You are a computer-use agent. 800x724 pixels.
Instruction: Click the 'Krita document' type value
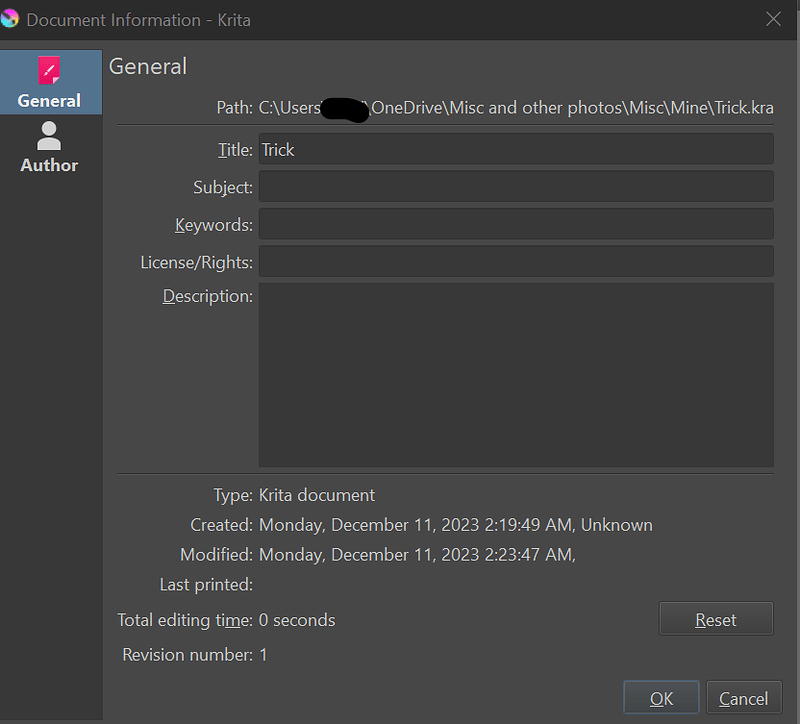pos(317,495)
